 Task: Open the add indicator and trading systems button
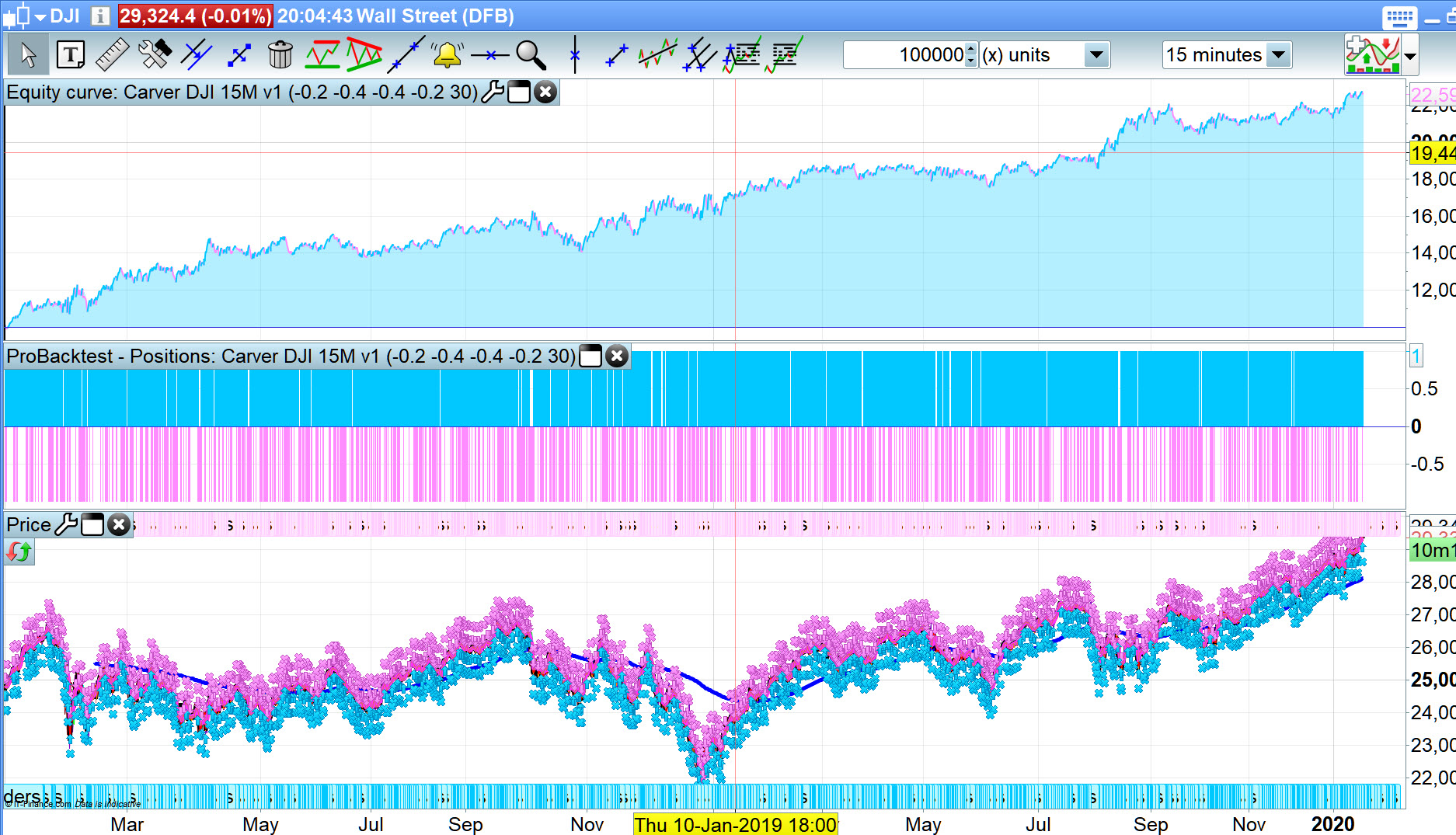point(1373,54)
